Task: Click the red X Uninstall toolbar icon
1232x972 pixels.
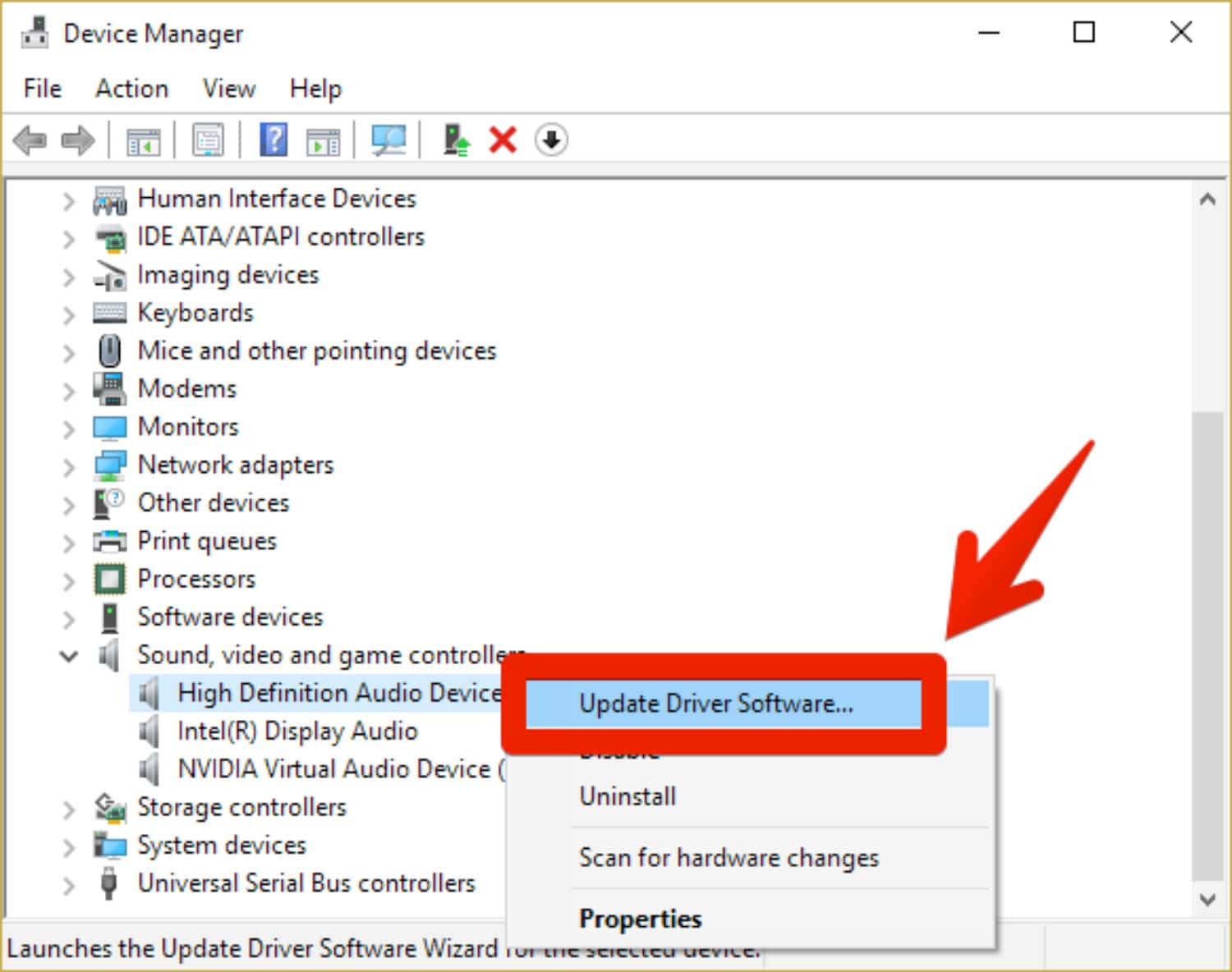Action: pos(503,140)
